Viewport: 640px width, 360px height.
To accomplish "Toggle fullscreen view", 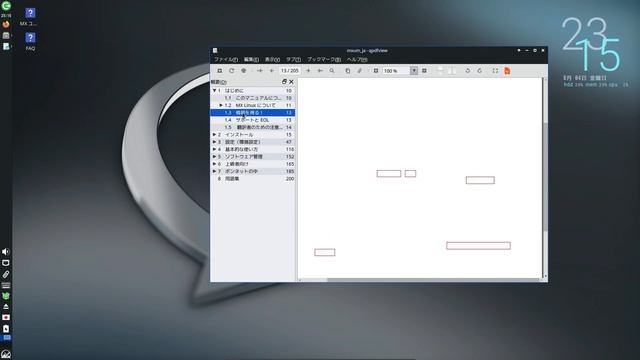I will pos(495,71).
